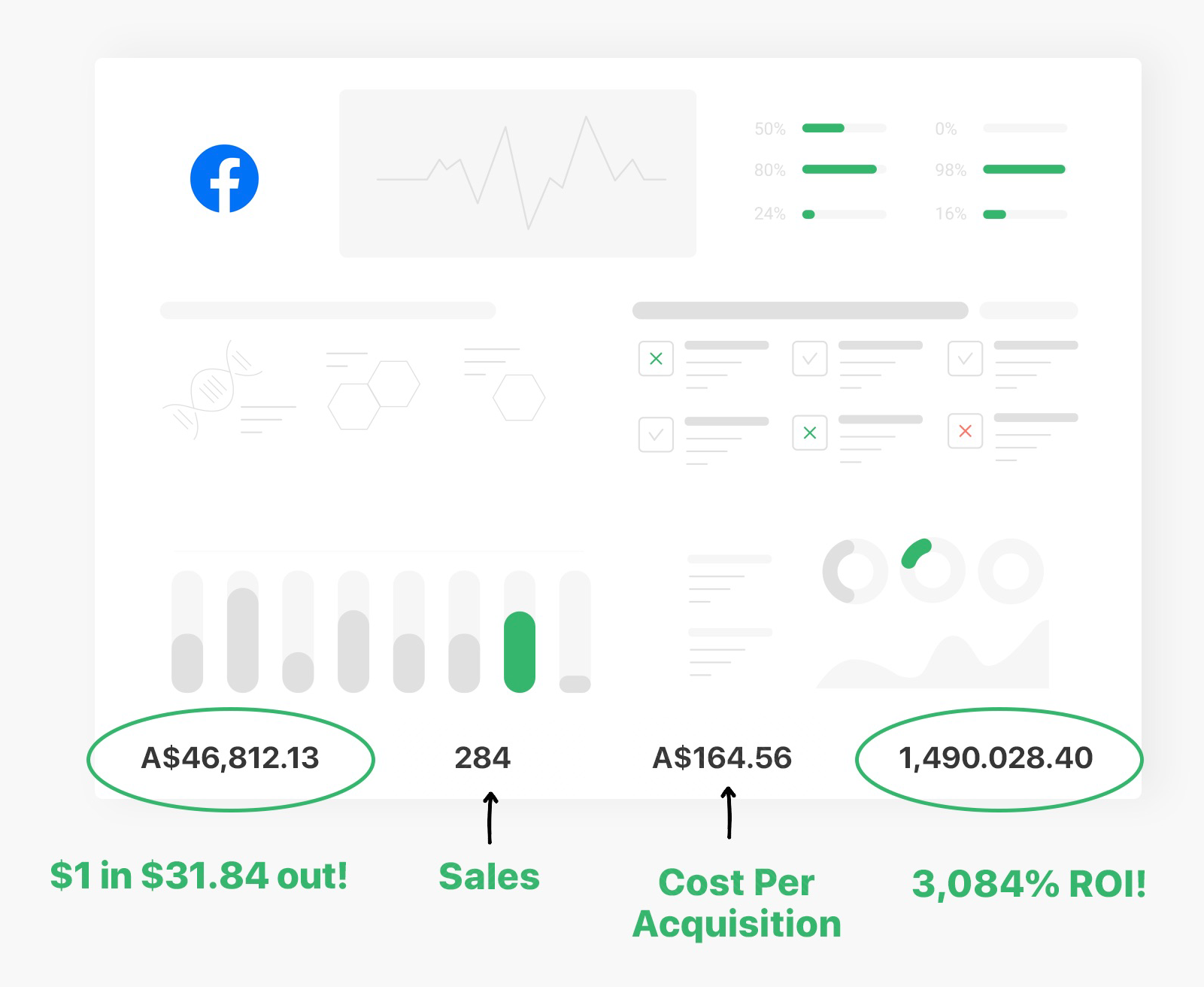Click the donut chart with grey arc

click(x=855, y=571)
